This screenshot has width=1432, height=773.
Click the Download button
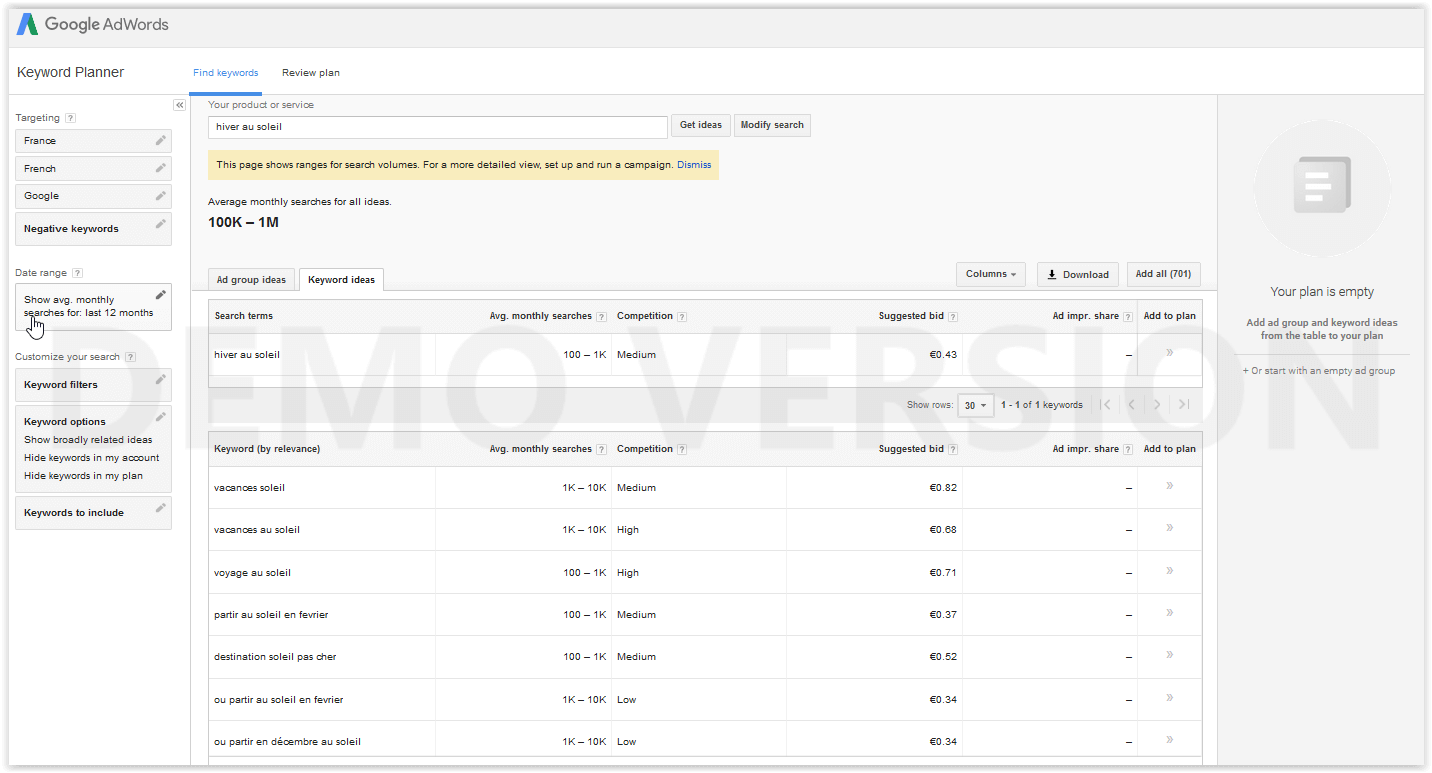pyautogui.click(x=1077, y=274)
